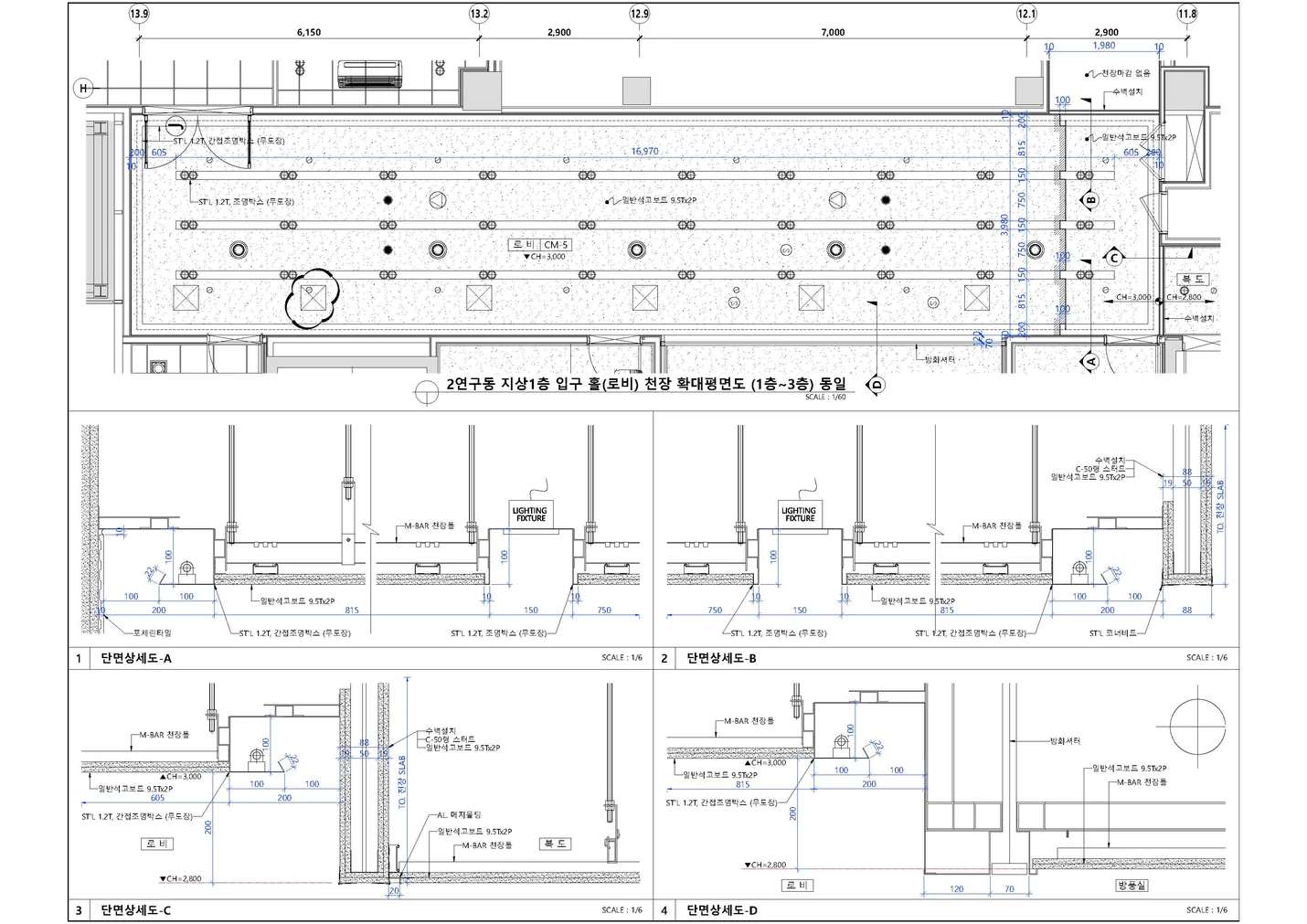
Task: Select the 로비 CM-5 room tag
Action: tap(540, 245)
